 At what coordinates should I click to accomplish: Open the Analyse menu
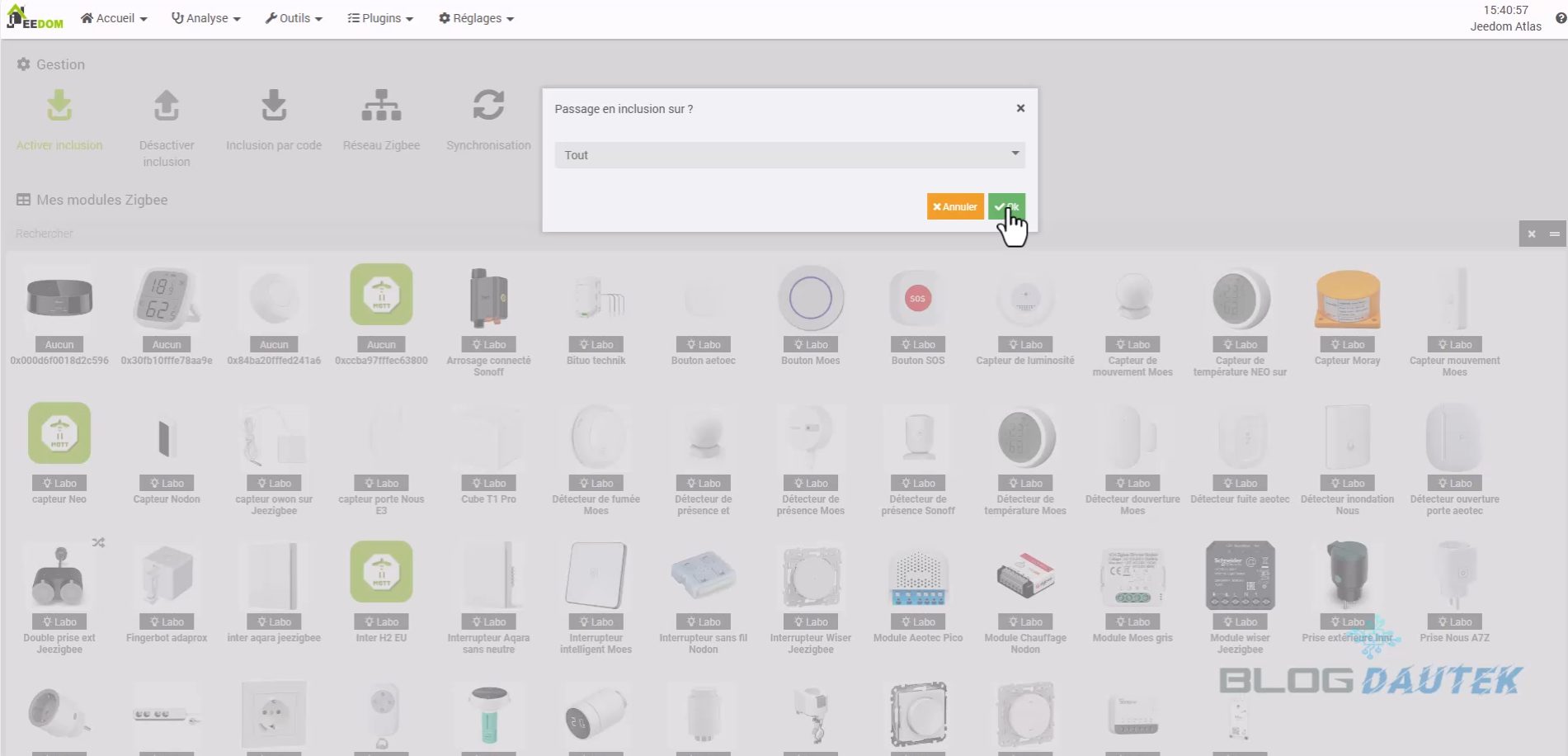(206, 18)
